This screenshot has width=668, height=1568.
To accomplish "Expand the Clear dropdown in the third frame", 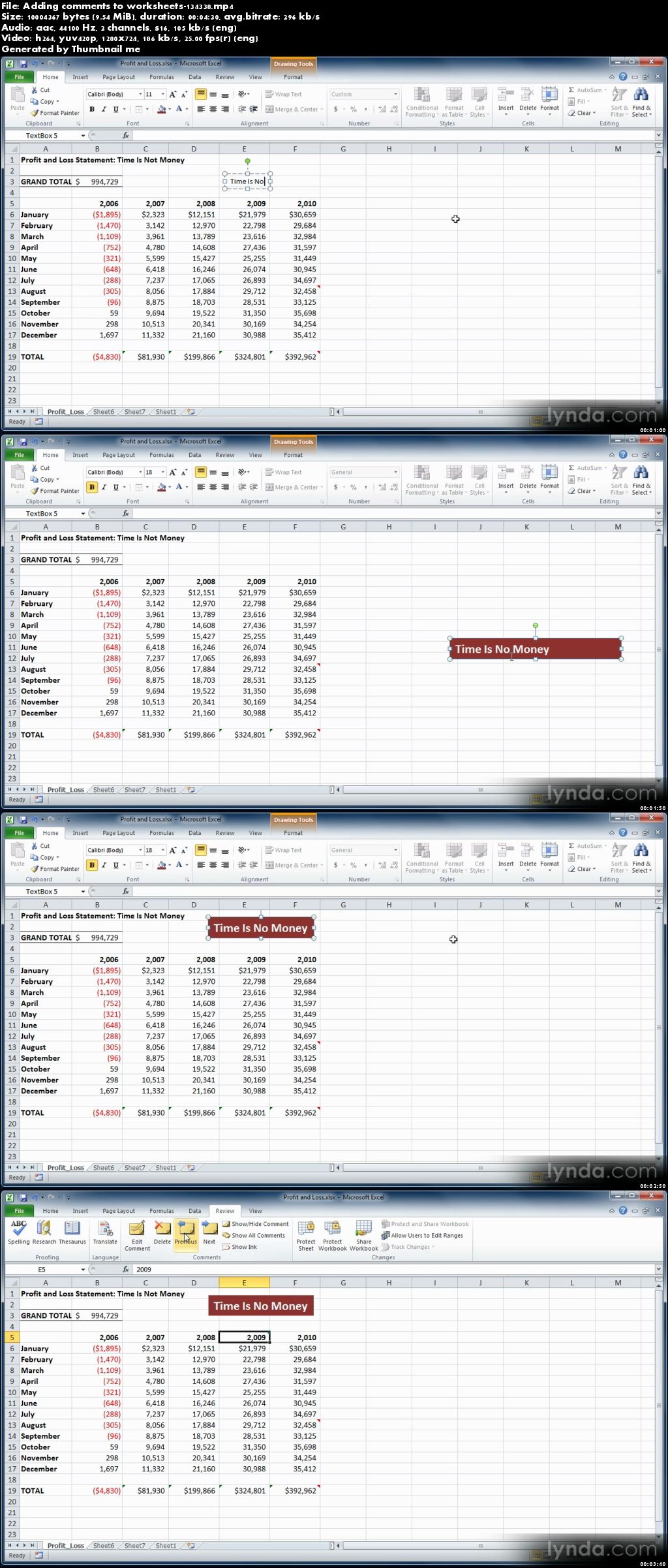I will [594, 869].
